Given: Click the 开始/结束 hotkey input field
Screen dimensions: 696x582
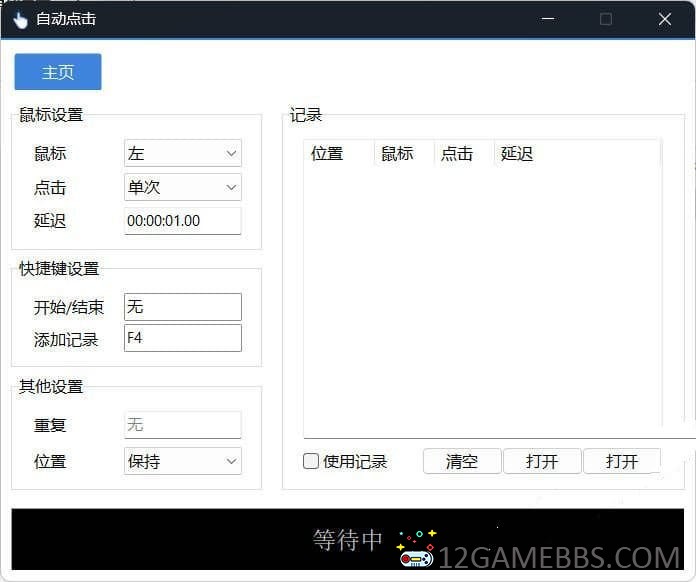Looking at the screenshot, I should pos(182,307).
